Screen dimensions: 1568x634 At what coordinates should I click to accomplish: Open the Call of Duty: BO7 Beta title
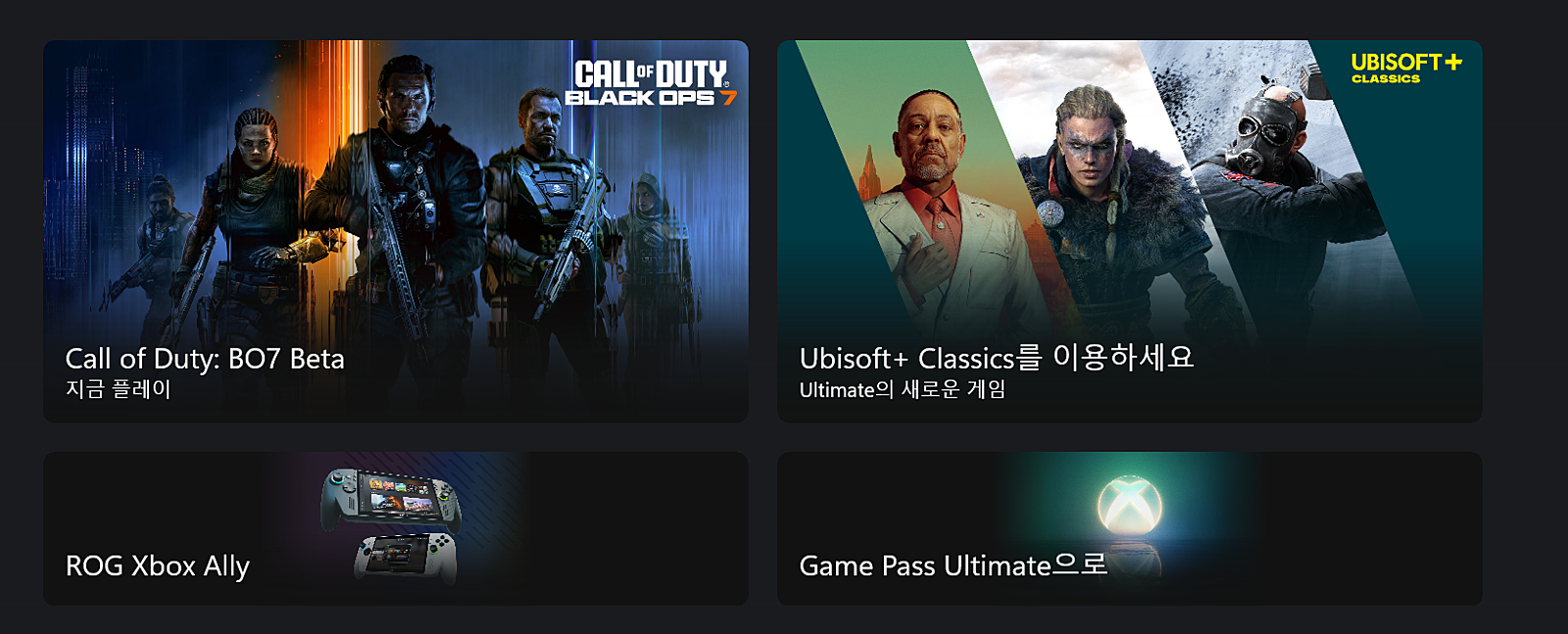(x=205, y=359)
